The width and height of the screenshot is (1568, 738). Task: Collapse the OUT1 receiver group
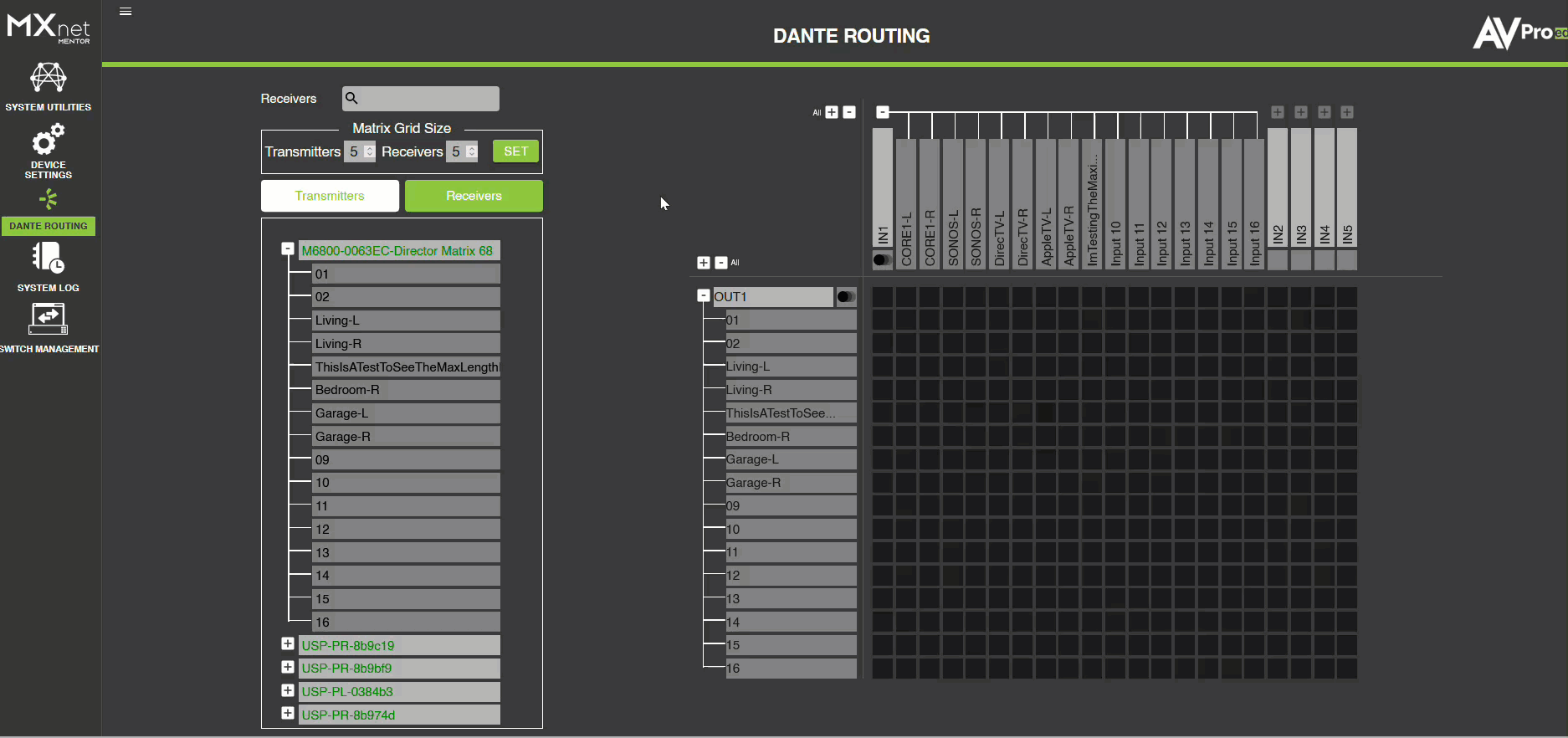(703, 296)
